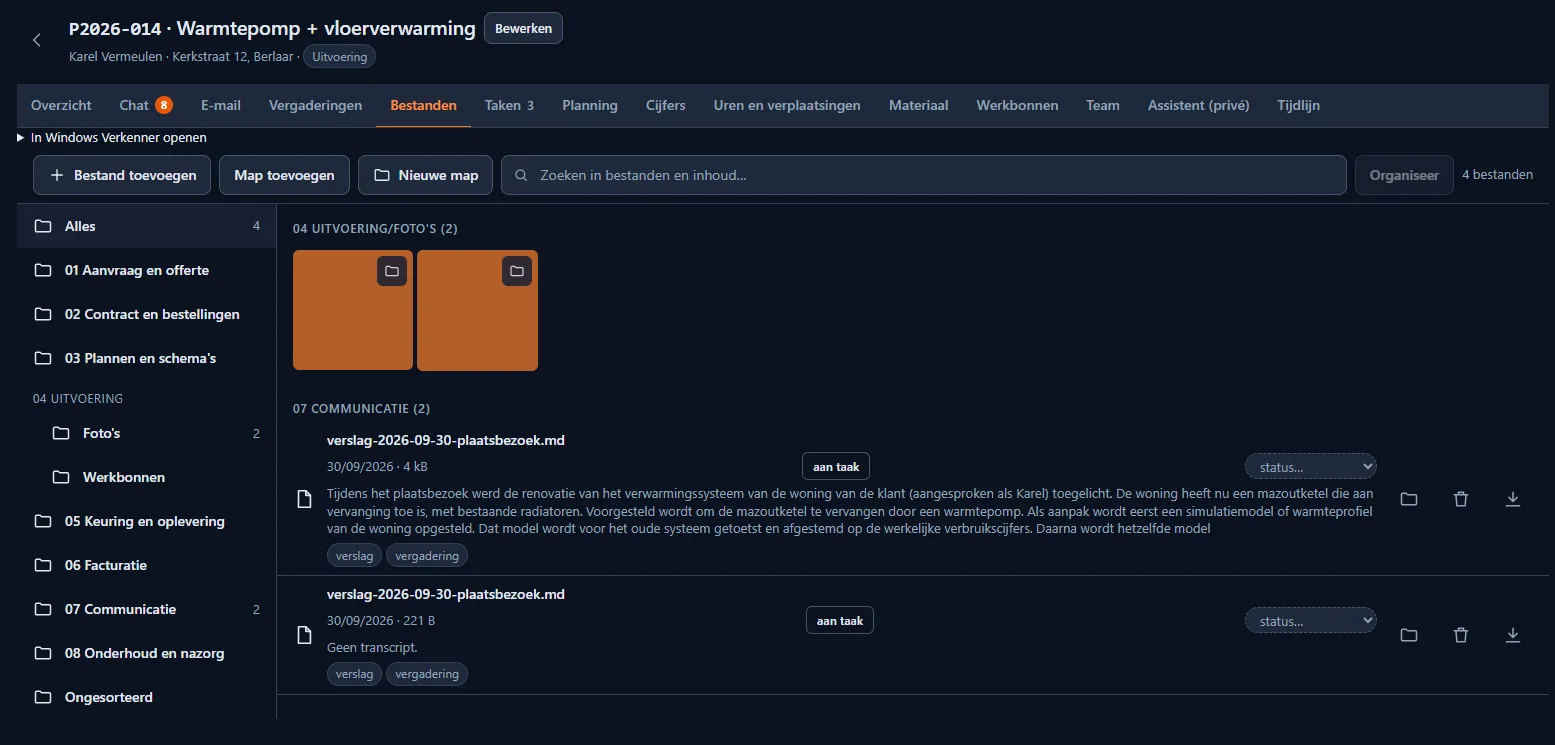Open the Chat tab
The image size is (1555, 745).
[x=145, y=105]
